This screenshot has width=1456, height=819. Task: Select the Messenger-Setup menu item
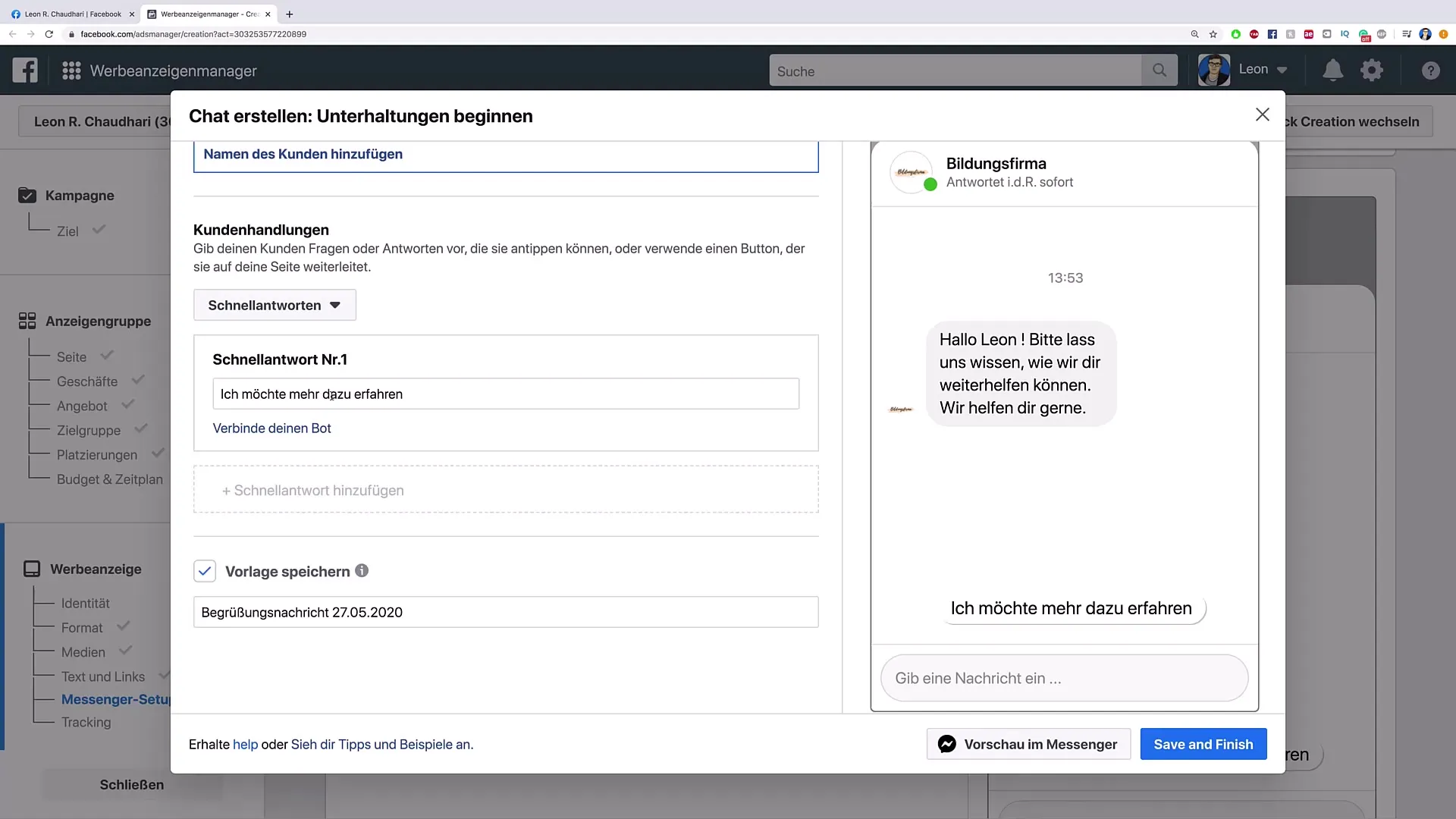[x=116, y=698]
